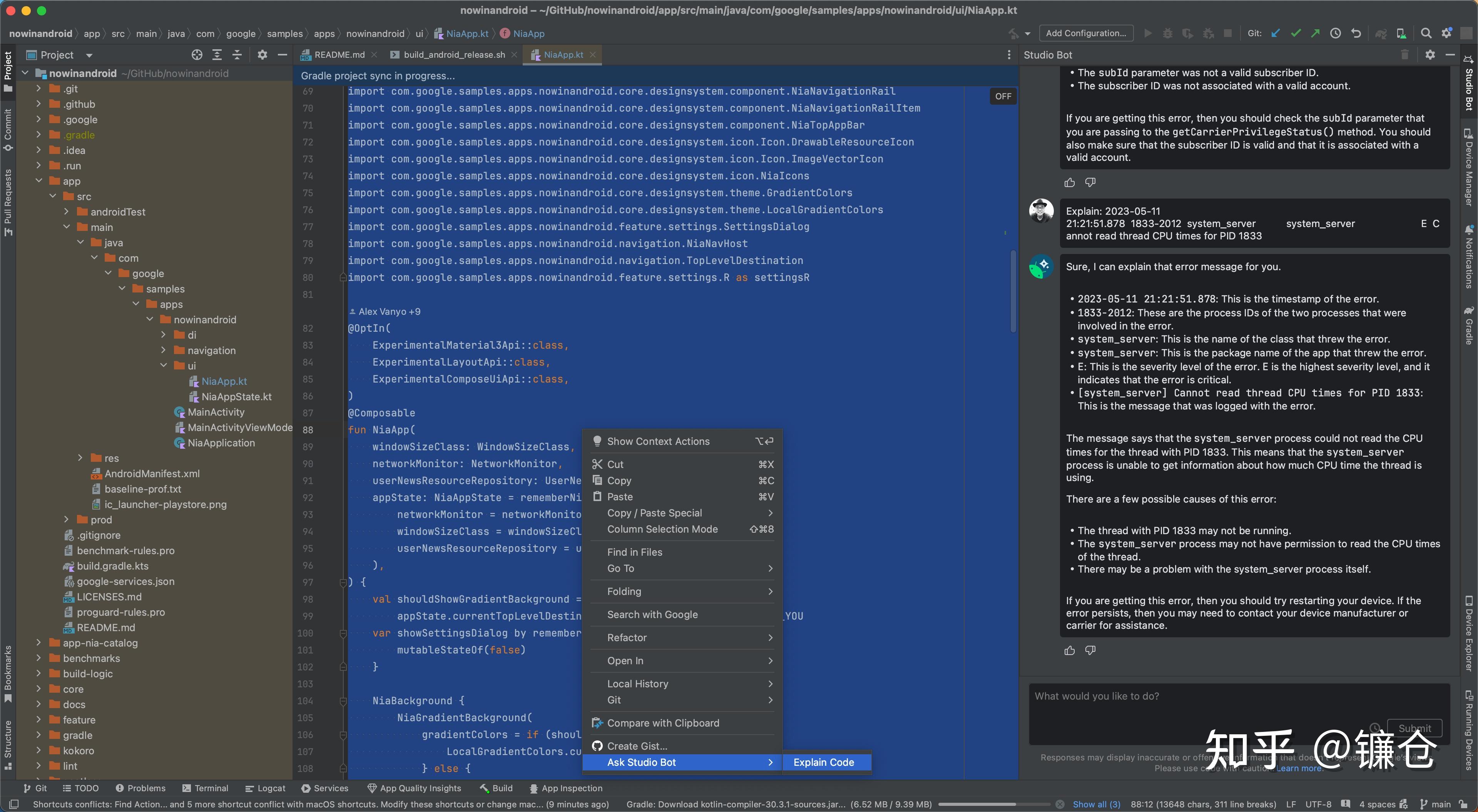
Task: Open Studio Bot settings gear
Action: [1430, 55]
